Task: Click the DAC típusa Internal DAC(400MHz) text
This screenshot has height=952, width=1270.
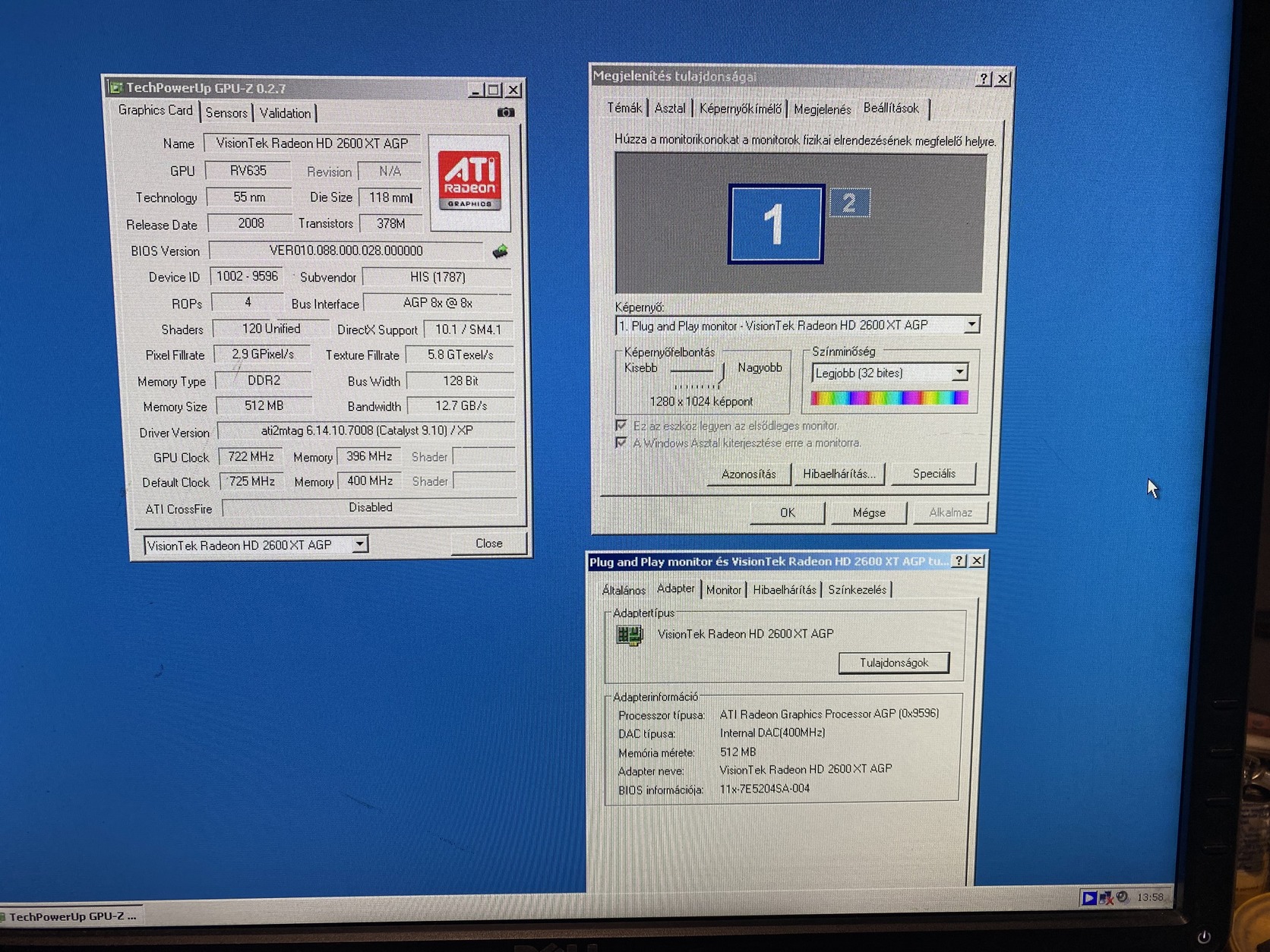Action: pyautogui.click(x=772, y=733)
